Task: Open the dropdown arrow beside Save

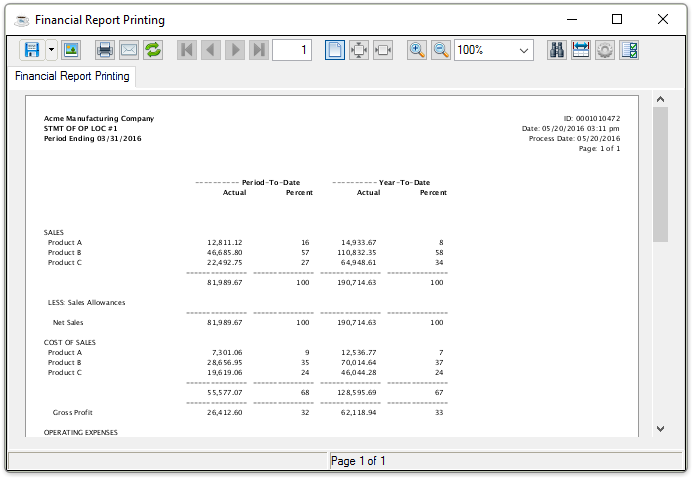Action: pos(51,50)
